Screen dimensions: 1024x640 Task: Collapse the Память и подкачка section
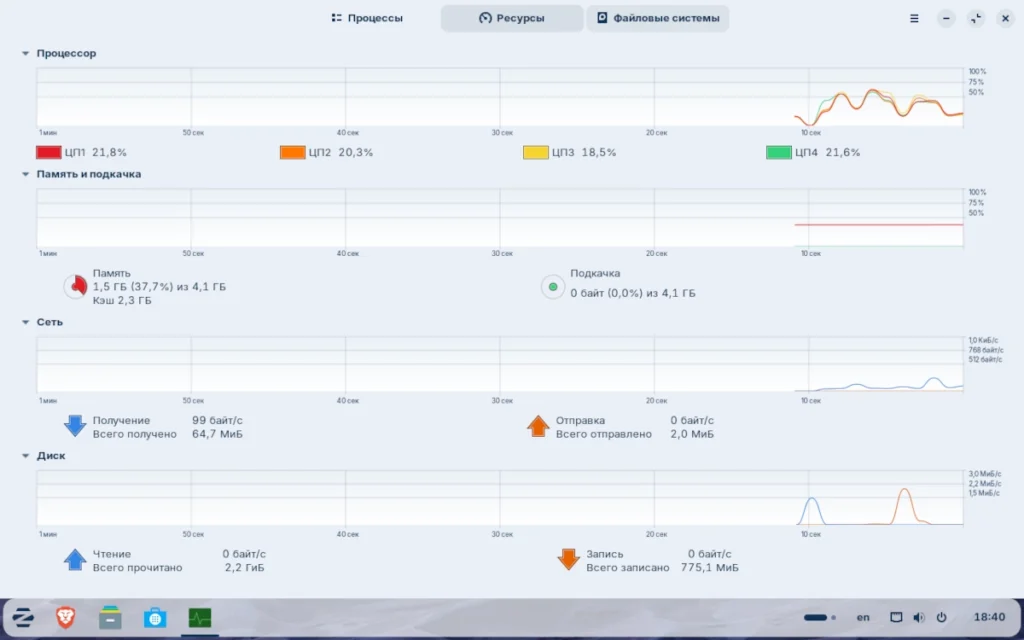[25, 174]
